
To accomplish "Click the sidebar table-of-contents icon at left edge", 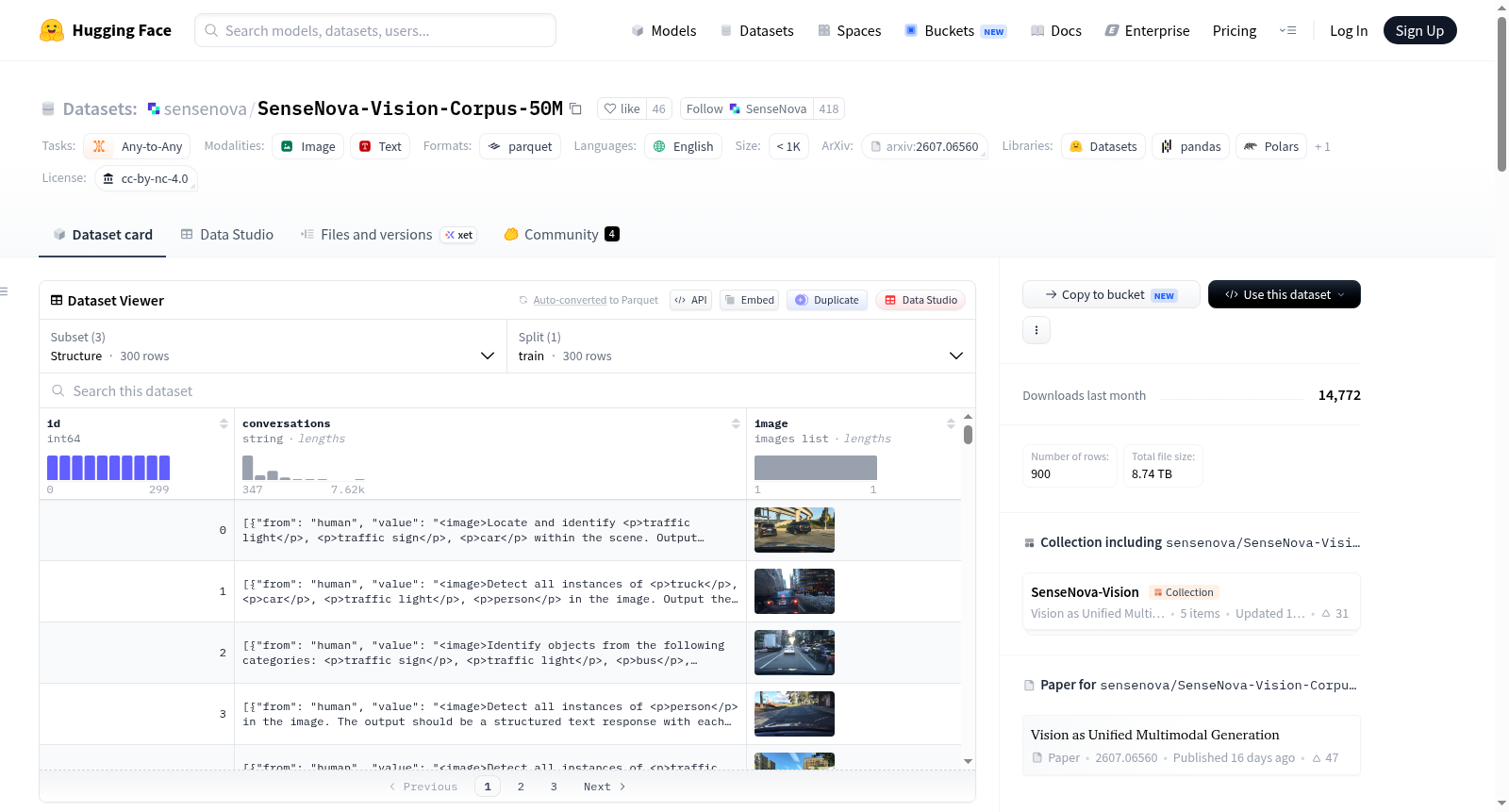I will pyautogui.click(x=4, y=291).
